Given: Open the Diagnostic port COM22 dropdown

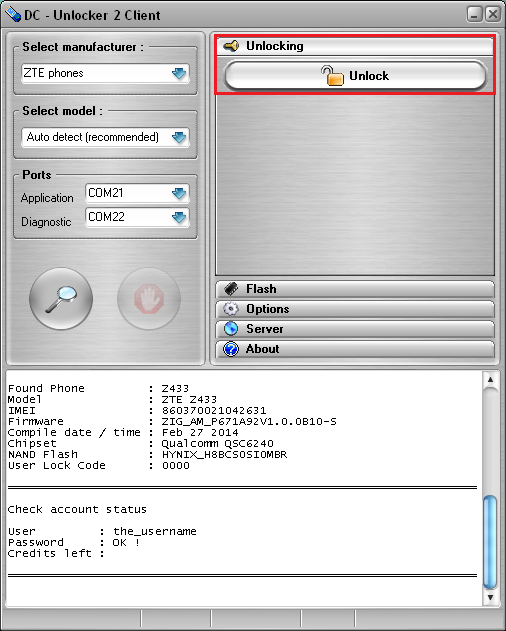Looking at the screenshot, I should pyautogui.click(x=137, y=217).
